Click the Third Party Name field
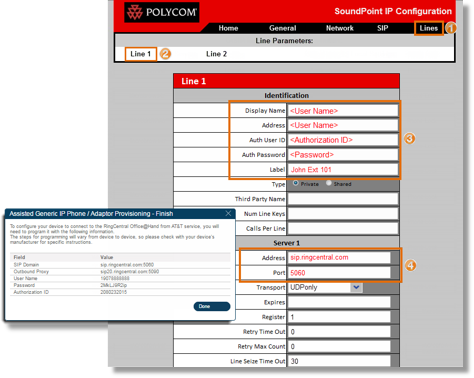Viewport: 474px width, 378px height. 343,199
